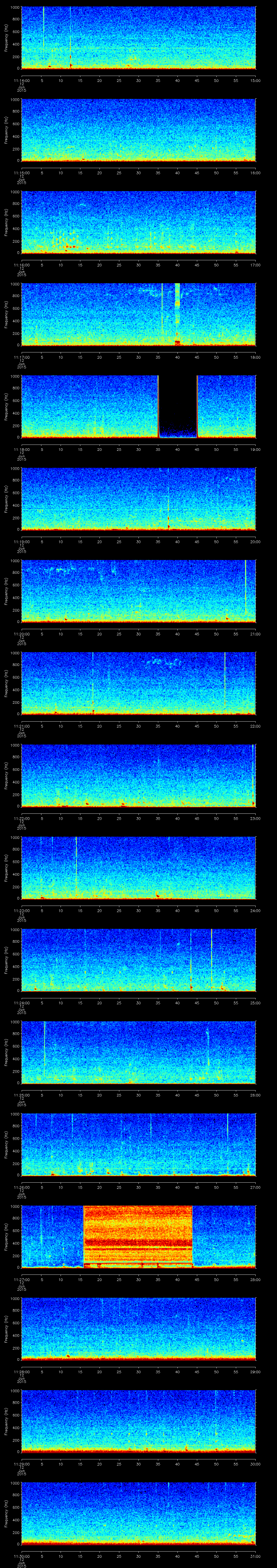This screenshot has height=1568, width=277.
Task: Open the spectrogram starting at 11:23:00
Action: click(x=138, y=868)
